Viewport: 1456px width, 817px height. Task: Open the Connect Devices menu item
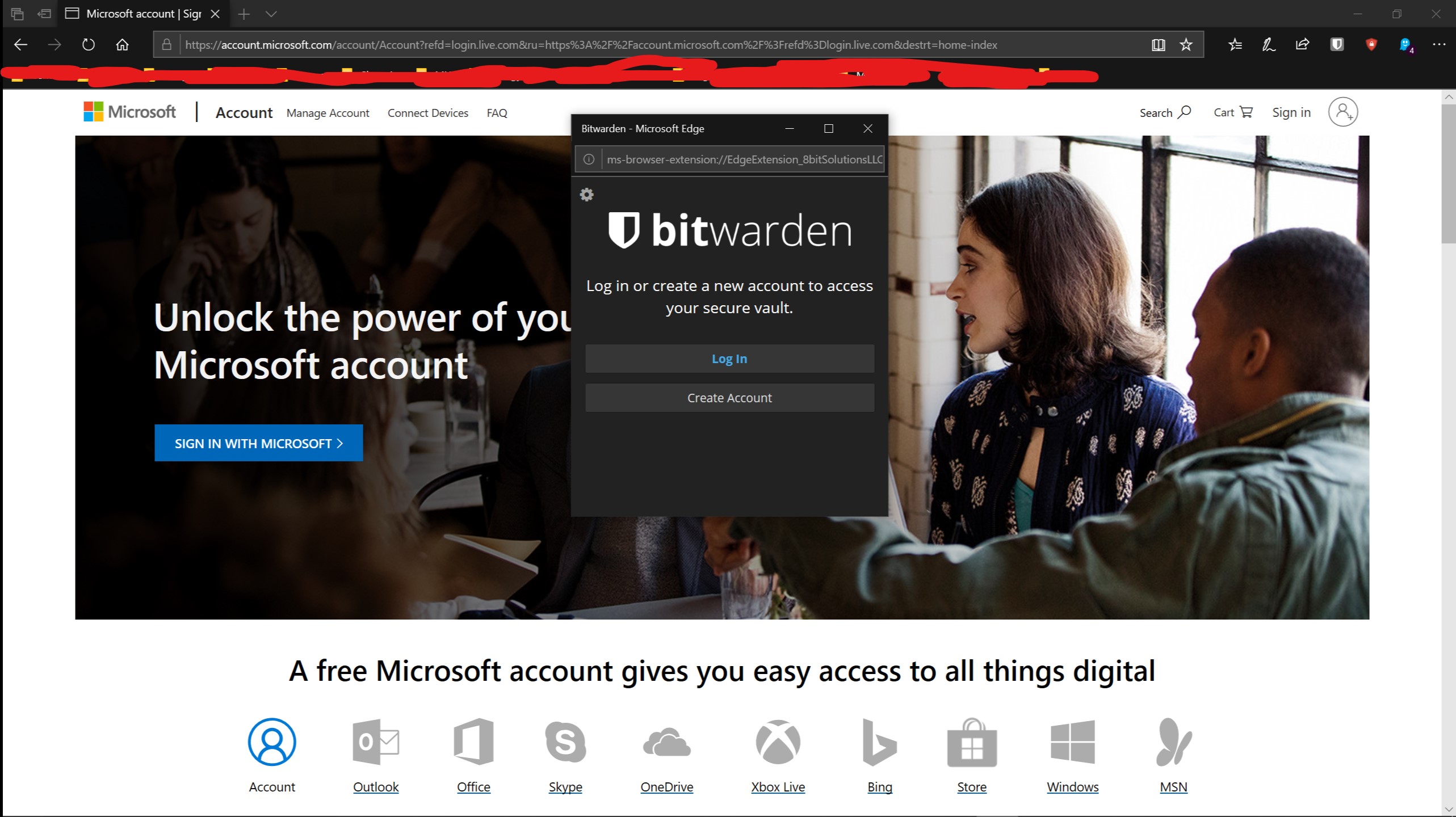click(x=428, y=113)
